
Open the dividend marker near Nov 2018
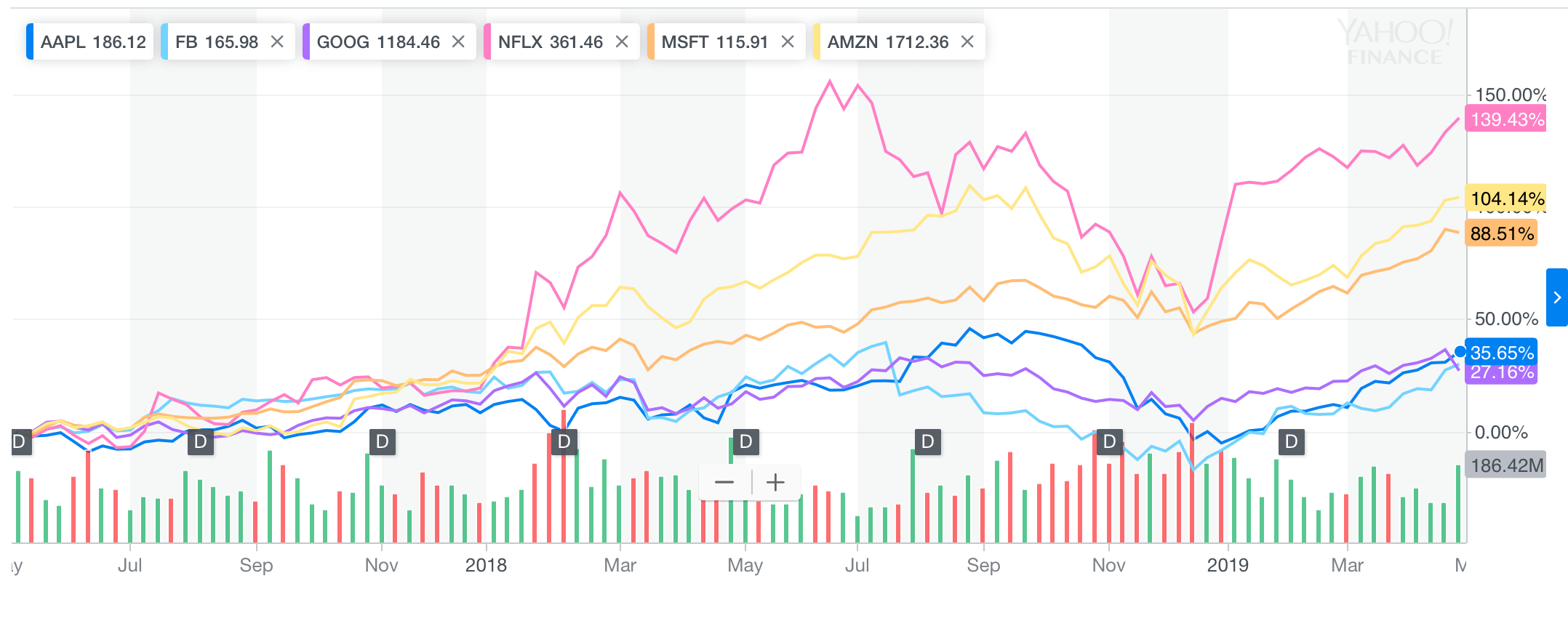point(1110,441)
